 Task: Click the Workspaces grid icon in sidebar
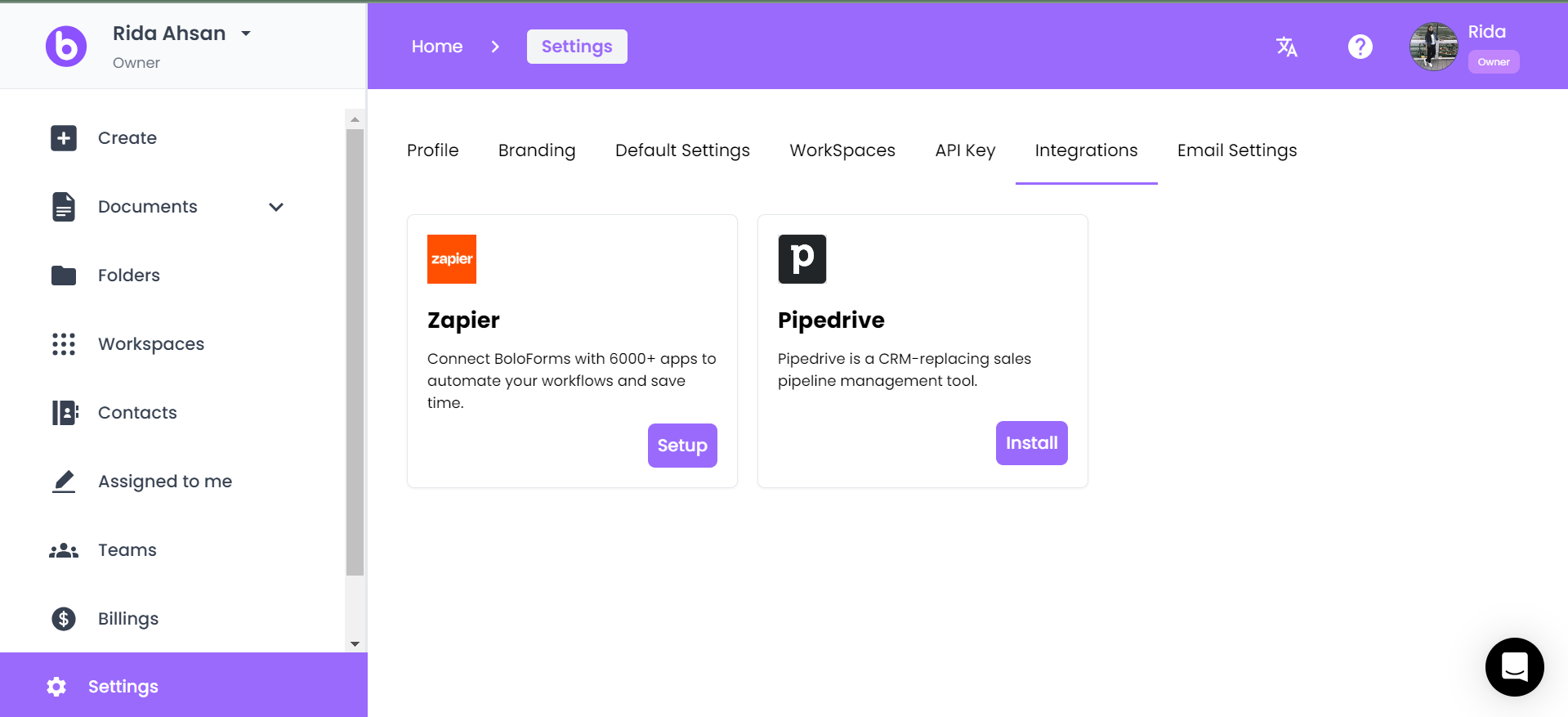pos(64,344)
